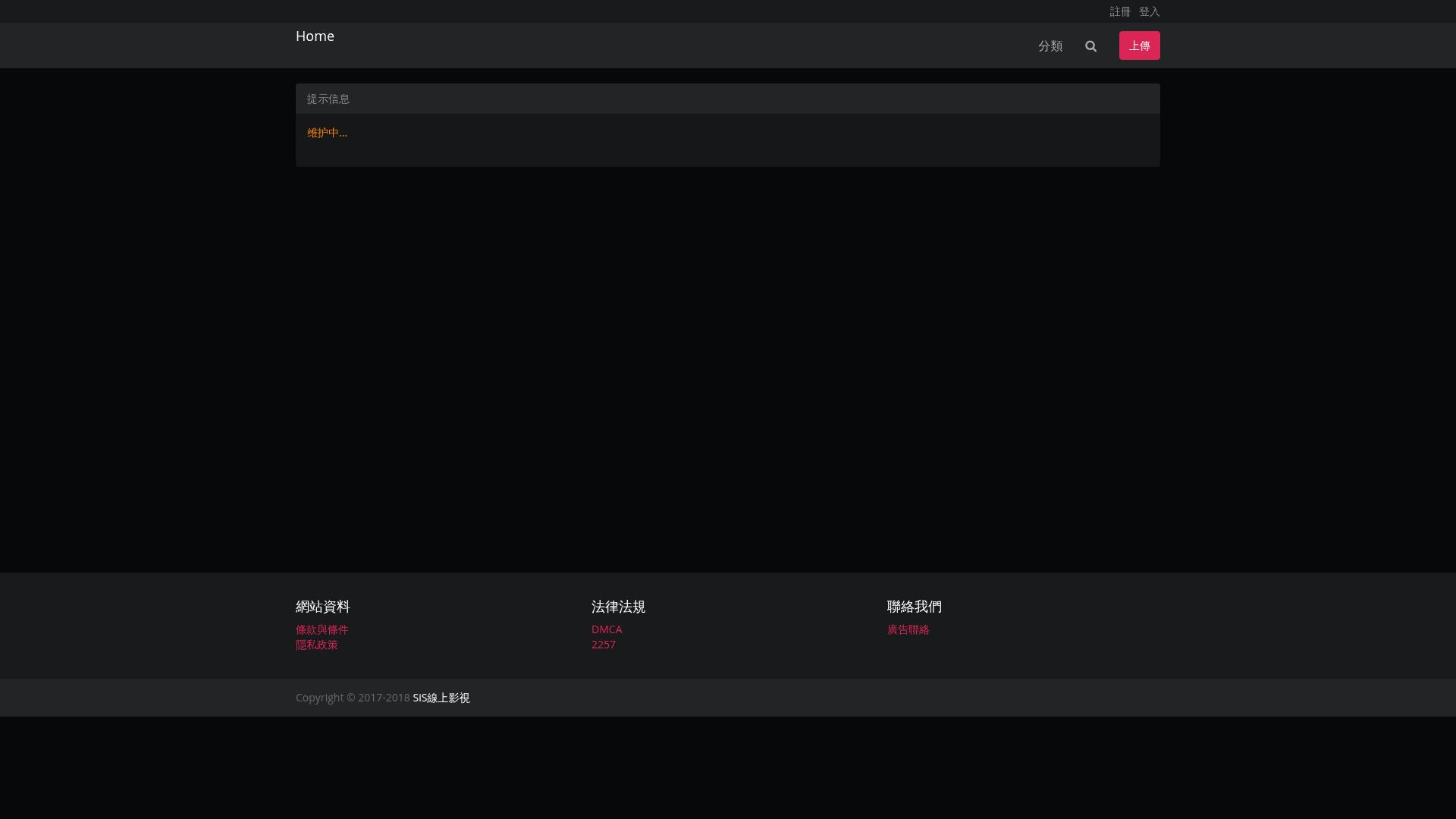Open the 廣告聯絡 advertising contact link
Viewport: 1456px width, 819px height.
pos(908,629)
